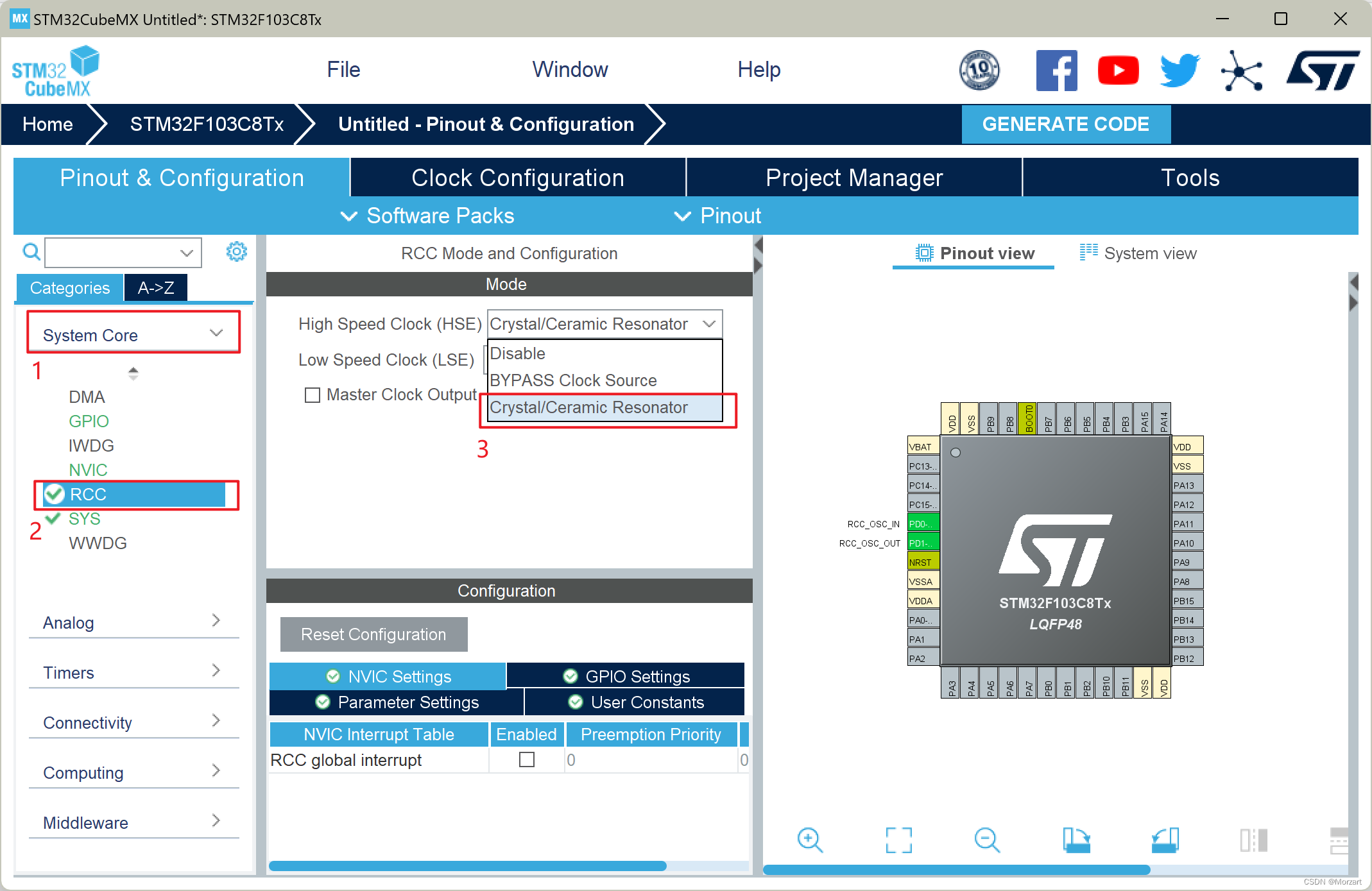1372x891 pixels.
Task: Click the PA13 pin on the chip
Action: (1187, 485)
